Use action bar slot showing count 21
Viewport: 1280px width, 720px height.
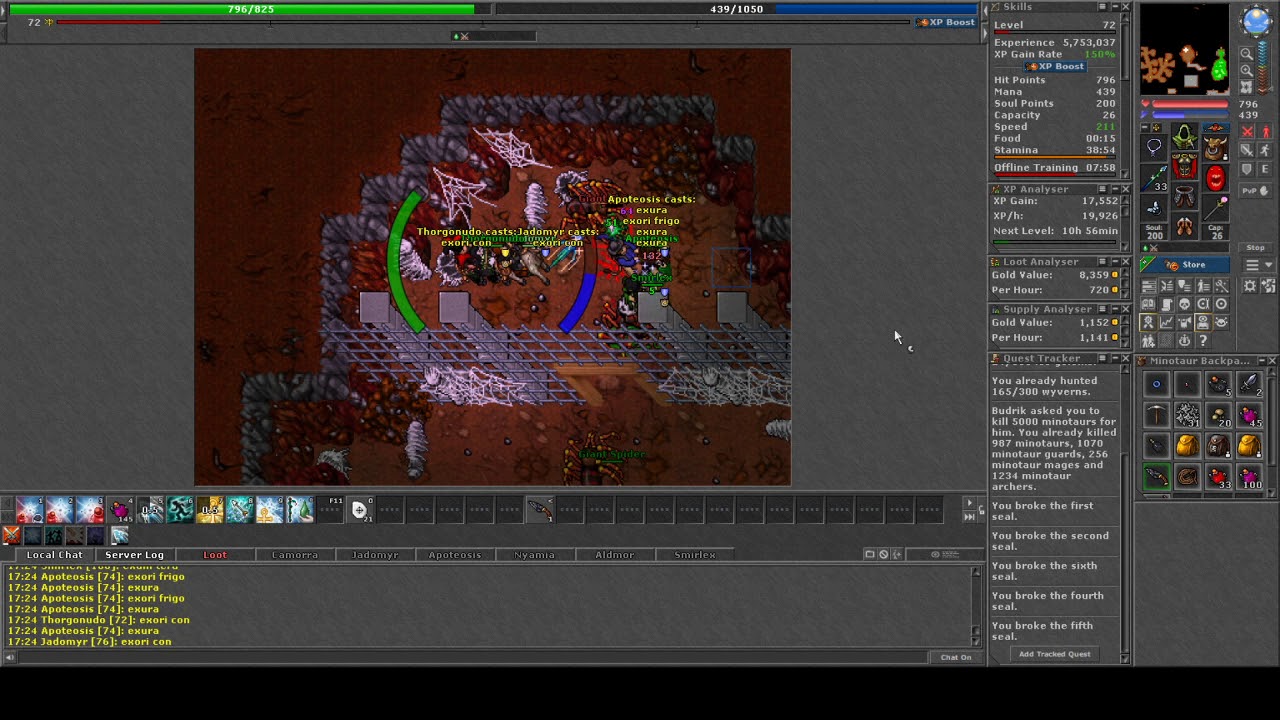(x=359, y=510)
